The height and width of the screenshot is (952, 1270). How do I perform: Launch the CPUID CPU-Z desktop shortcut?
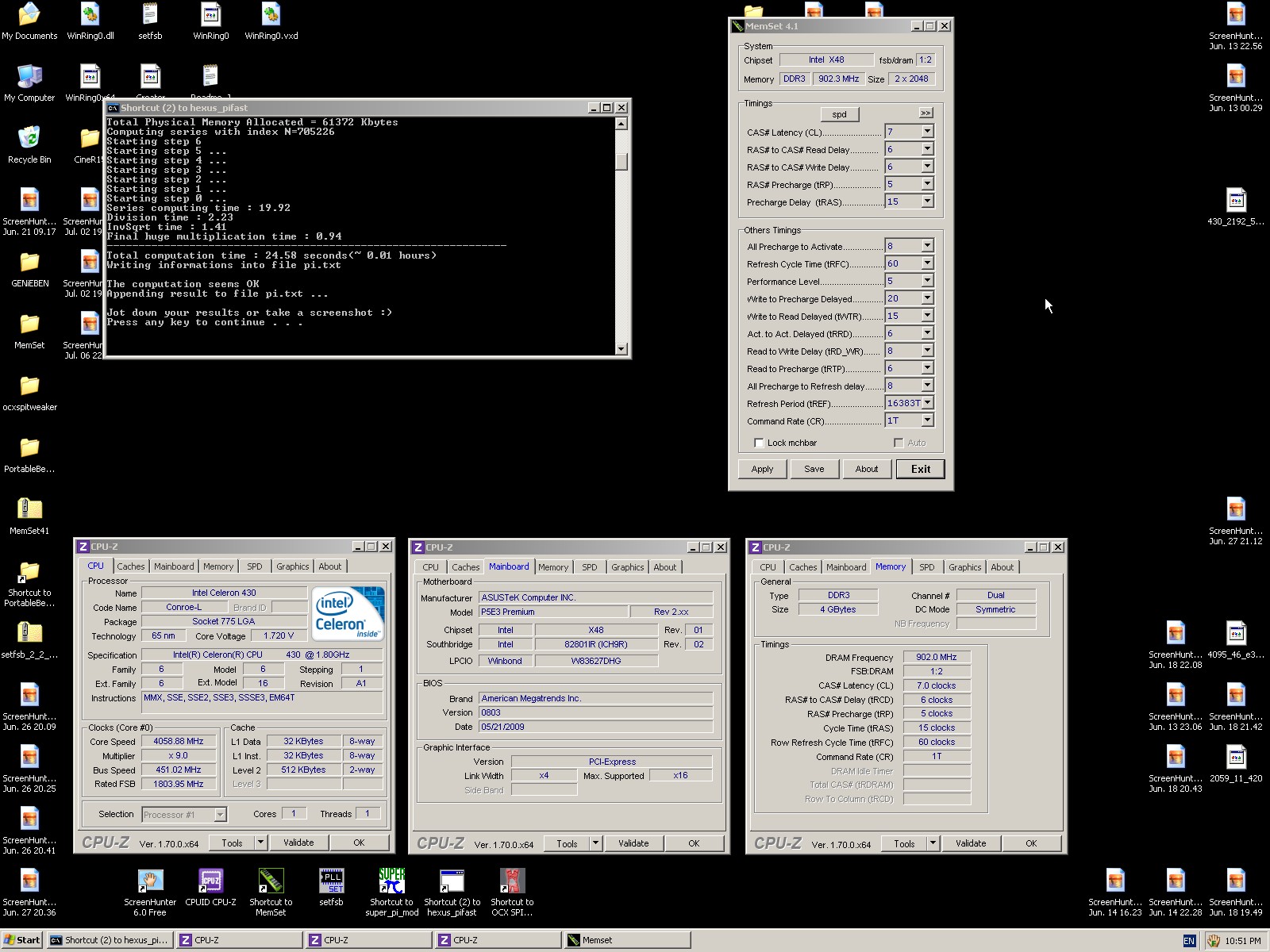point(210,888)
